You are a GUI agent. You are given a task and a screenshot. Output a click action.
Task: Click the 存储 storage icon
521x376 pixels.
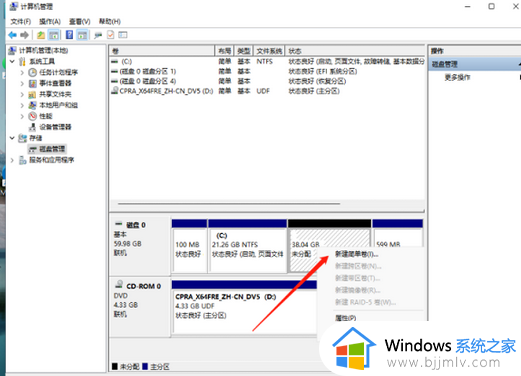[x=23, y=138]
